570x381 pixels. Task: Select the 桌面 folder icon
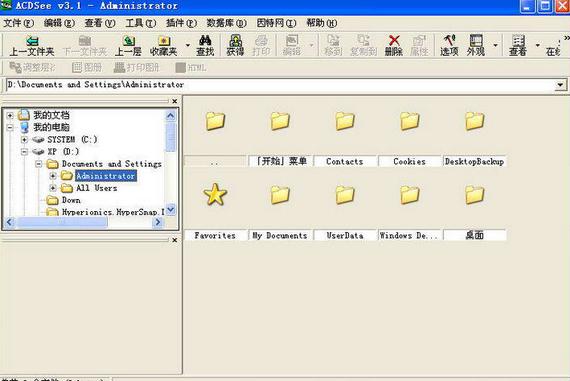pyautogui.click(x=474, y=195)
